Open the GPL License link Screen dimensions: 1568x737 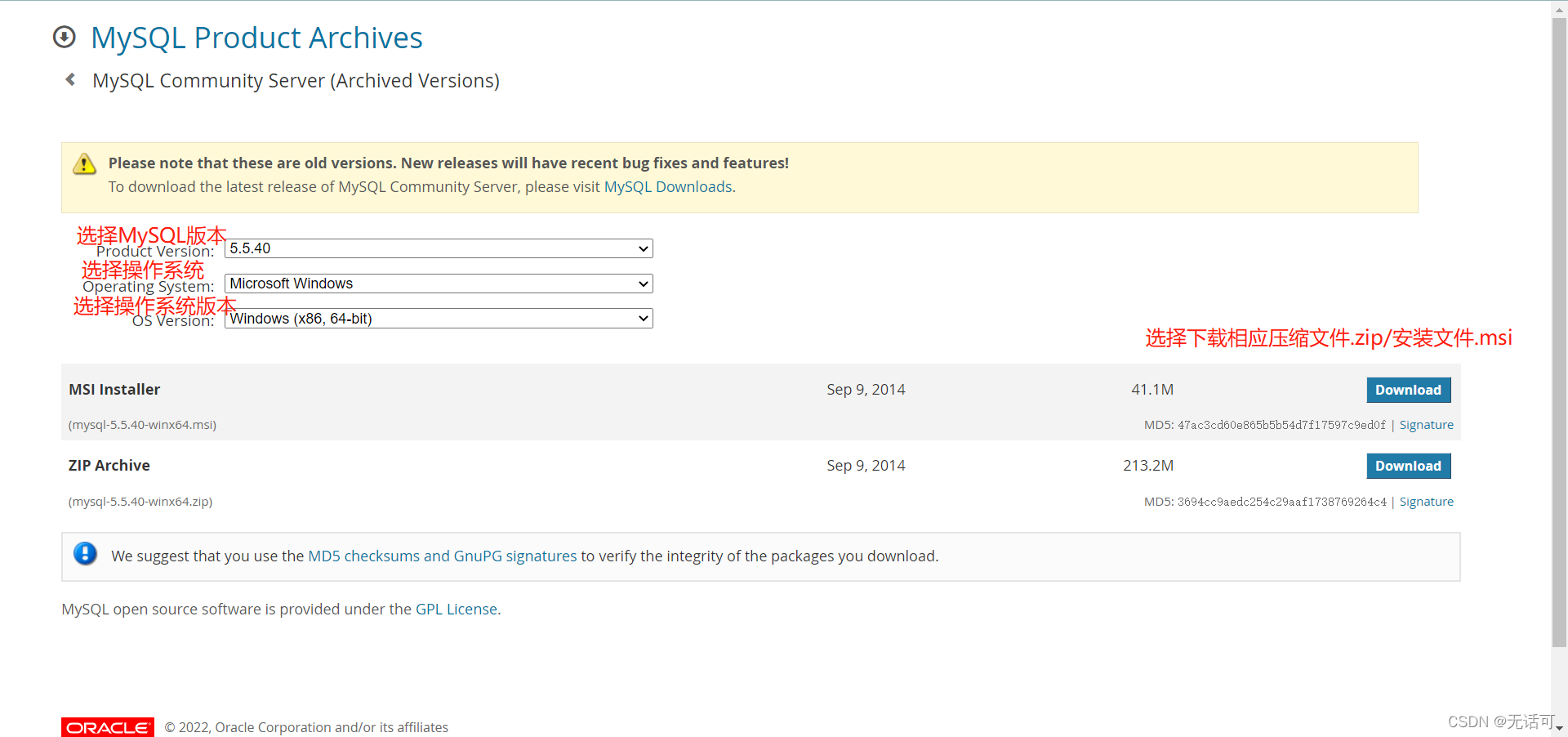click(457, 610)
